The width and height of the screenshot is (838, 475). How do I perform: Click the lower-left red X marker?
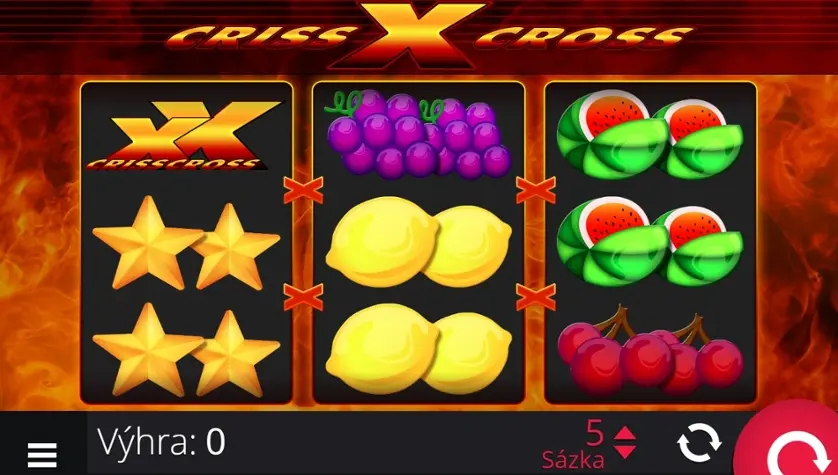pos(303,297)
